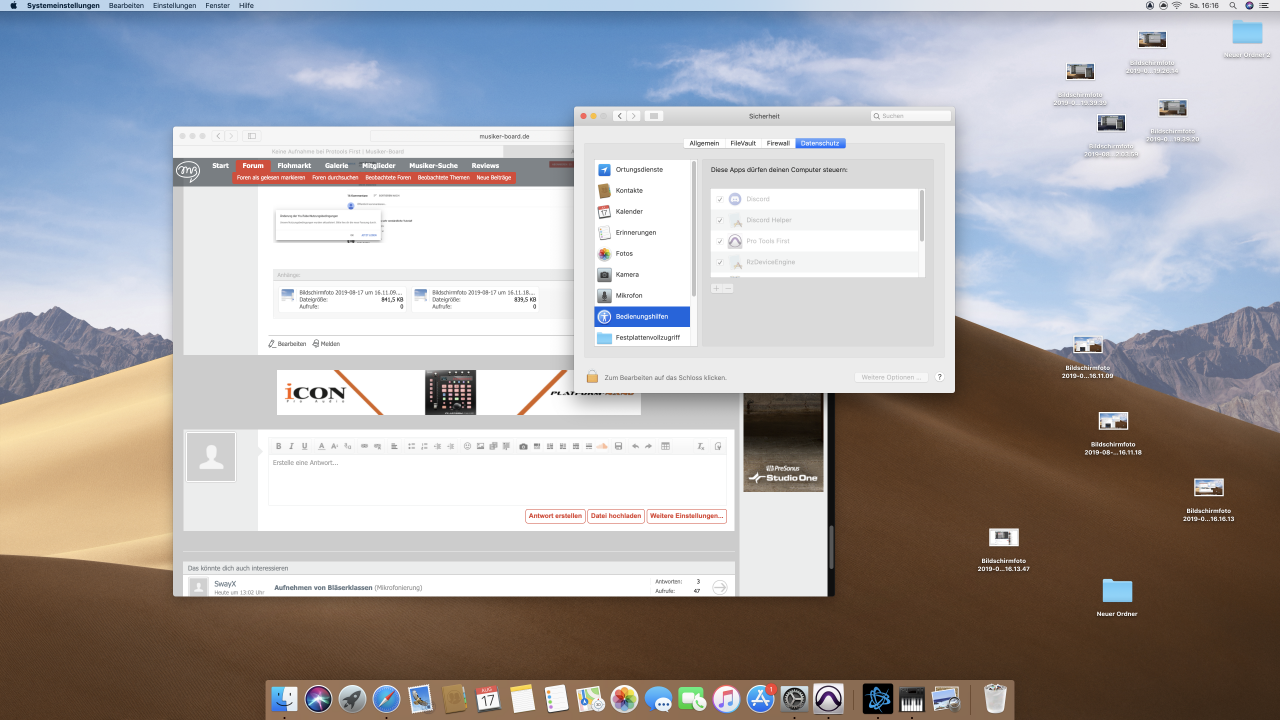Open the Einstellungen menu
This screenshot has height=720, width=1280.
175,5
